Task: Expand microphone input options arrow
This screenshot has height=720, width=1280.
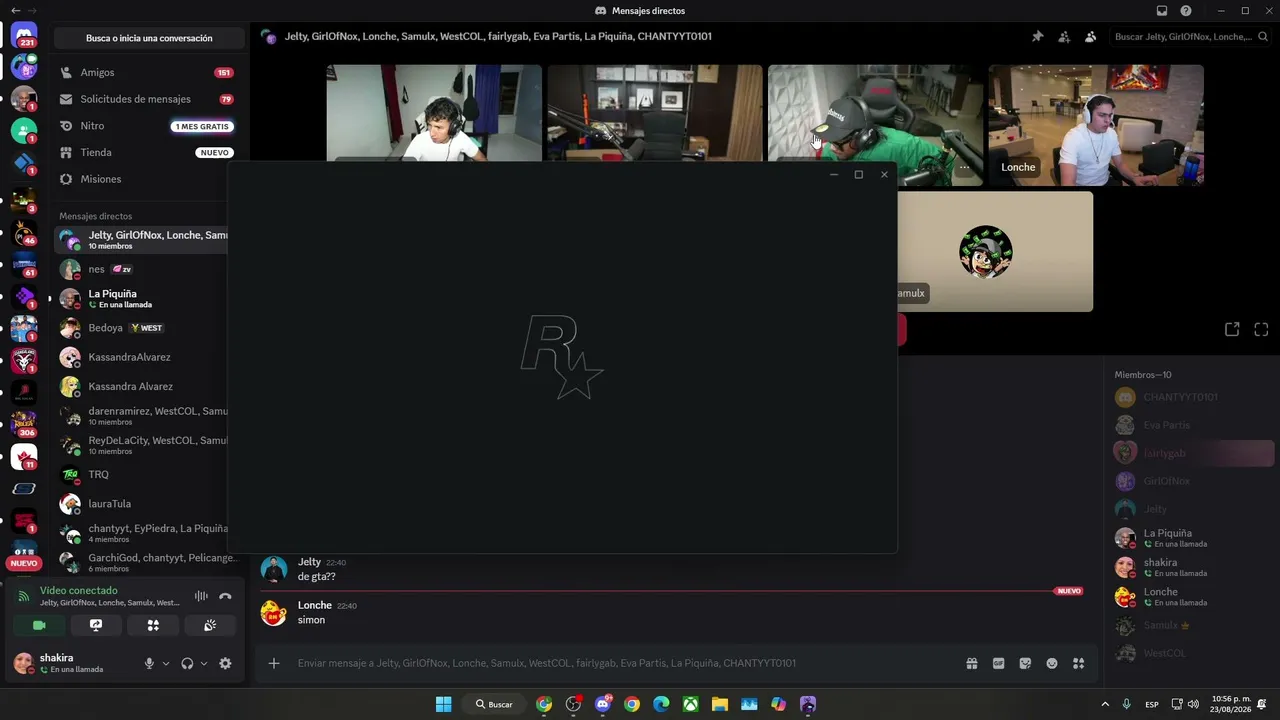Action: [x=166, y=663]
